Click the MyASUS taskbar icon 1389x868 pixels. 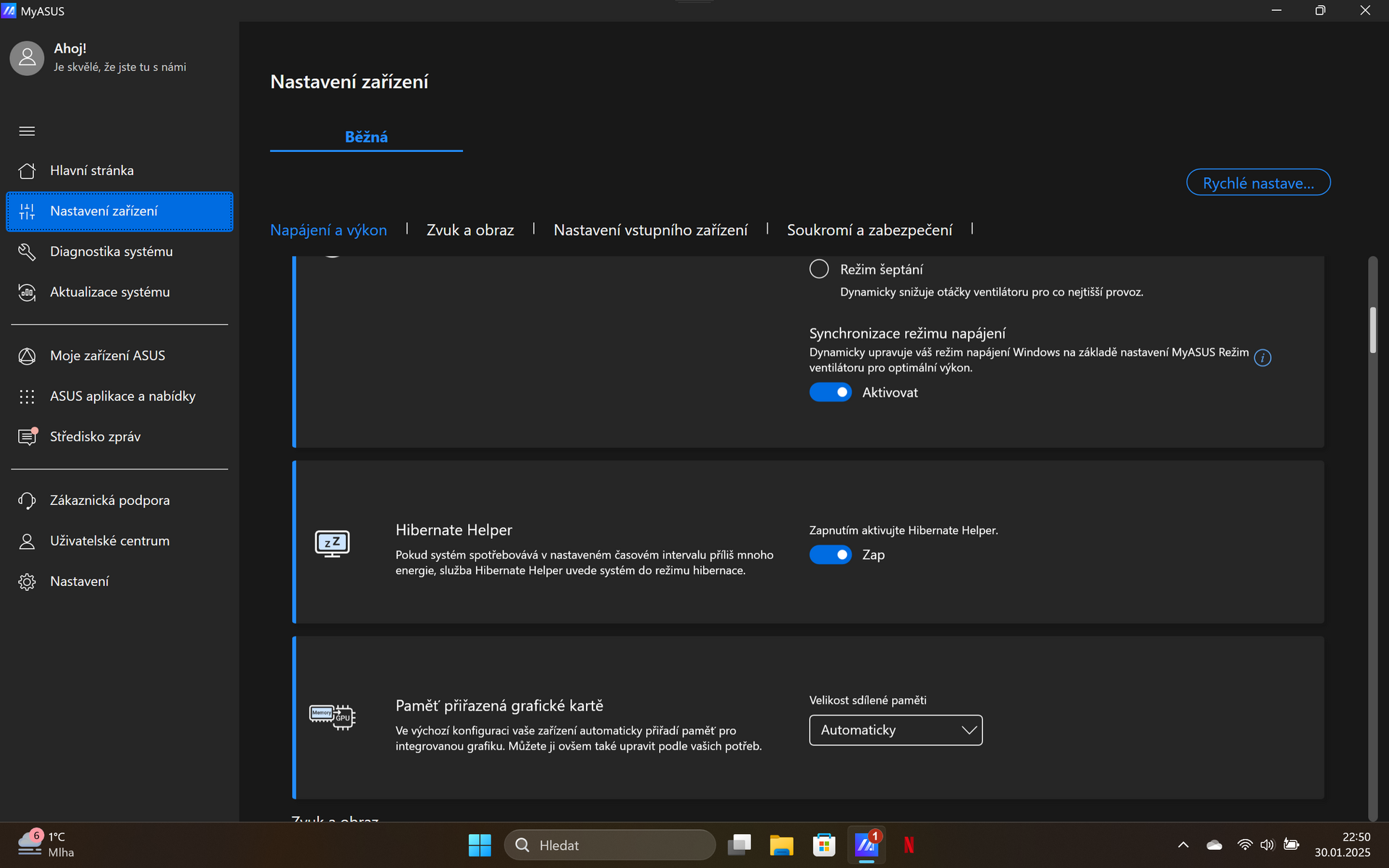click(866, 845)
